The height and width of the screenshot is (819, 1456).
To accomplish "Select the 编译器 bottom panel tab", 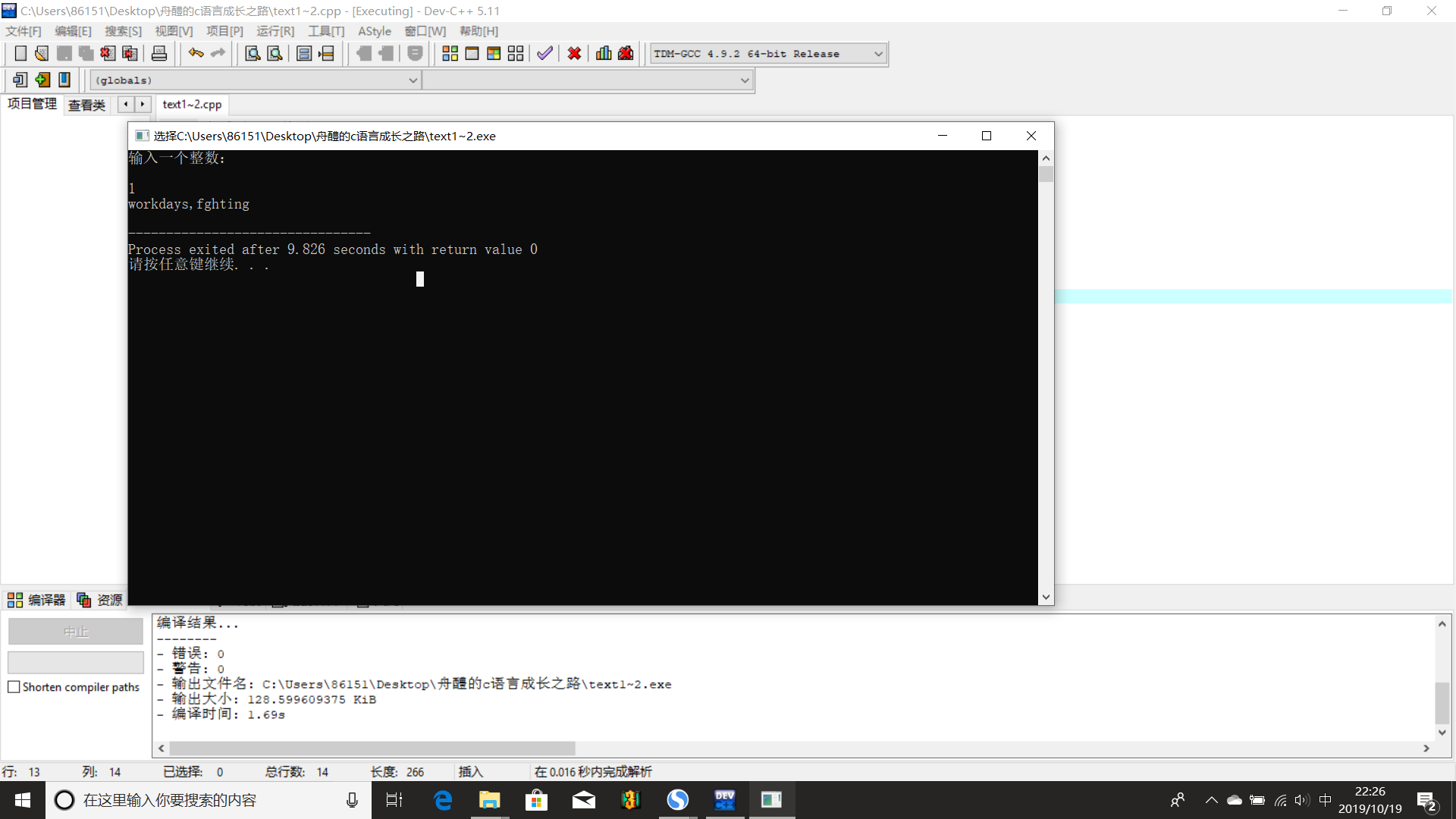I will pyautogui.click(x=37, y=600).
